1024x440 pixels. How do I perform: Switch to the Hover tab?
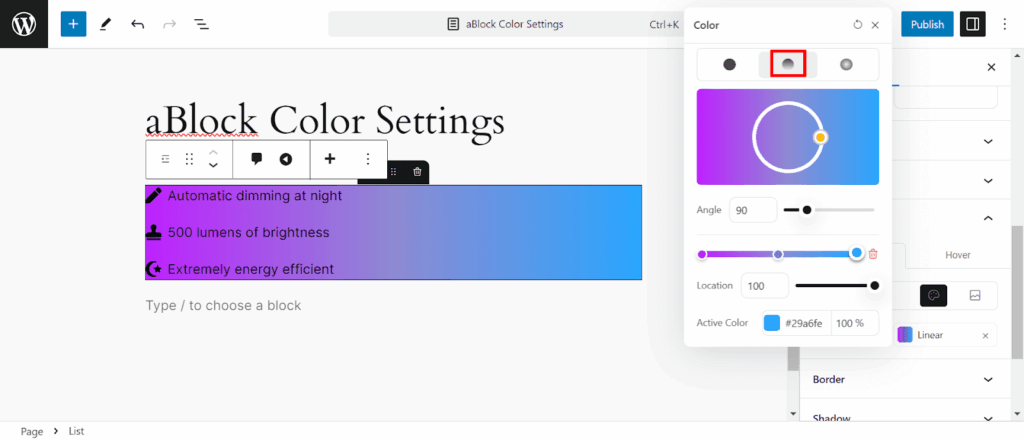(x=958, y=255)
